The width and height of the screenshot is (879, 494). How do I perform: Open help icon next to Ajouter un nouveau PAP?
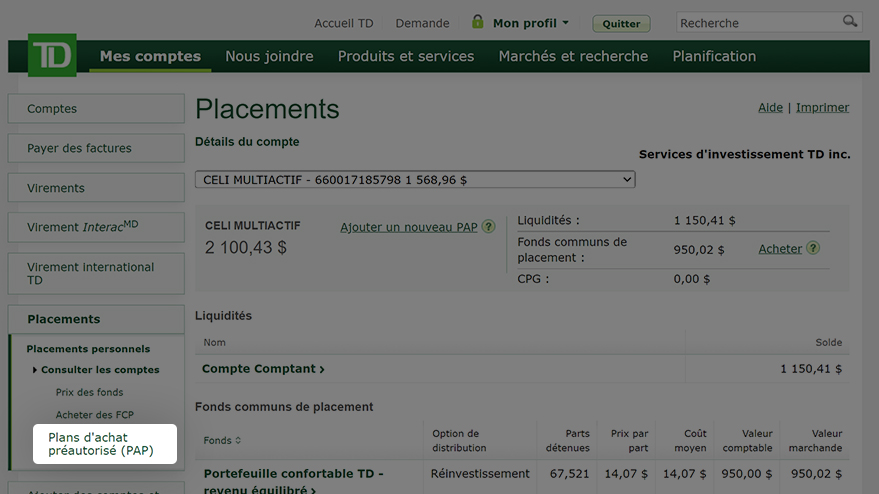coord(488,227)
